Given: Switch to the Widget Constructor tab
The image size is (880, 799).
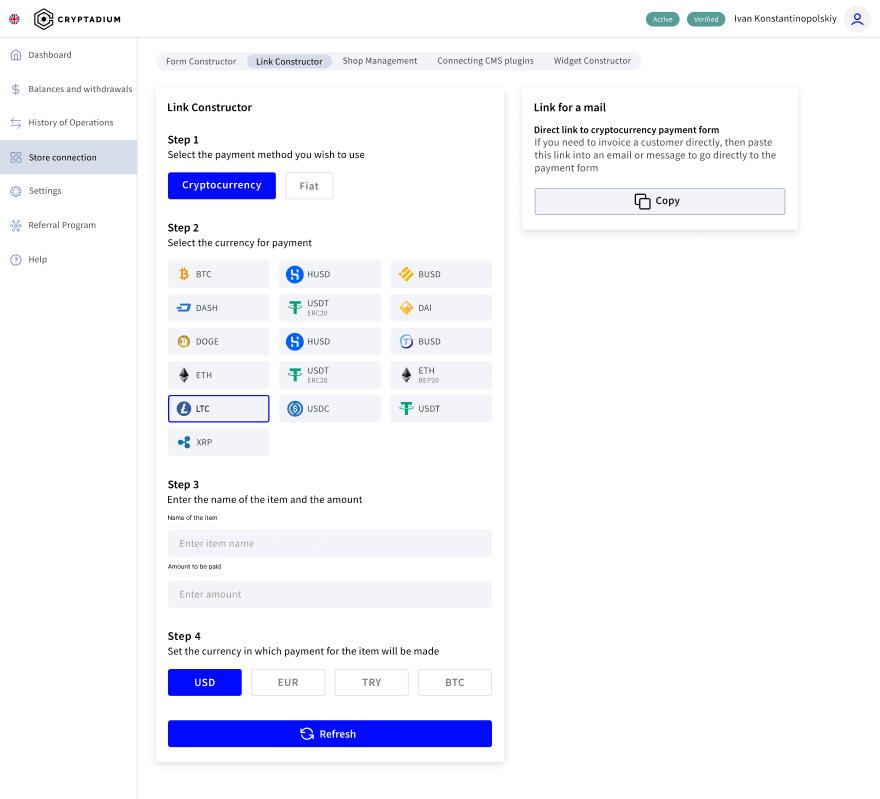Looking at the screenshot, I should click(x=592, y=61).
